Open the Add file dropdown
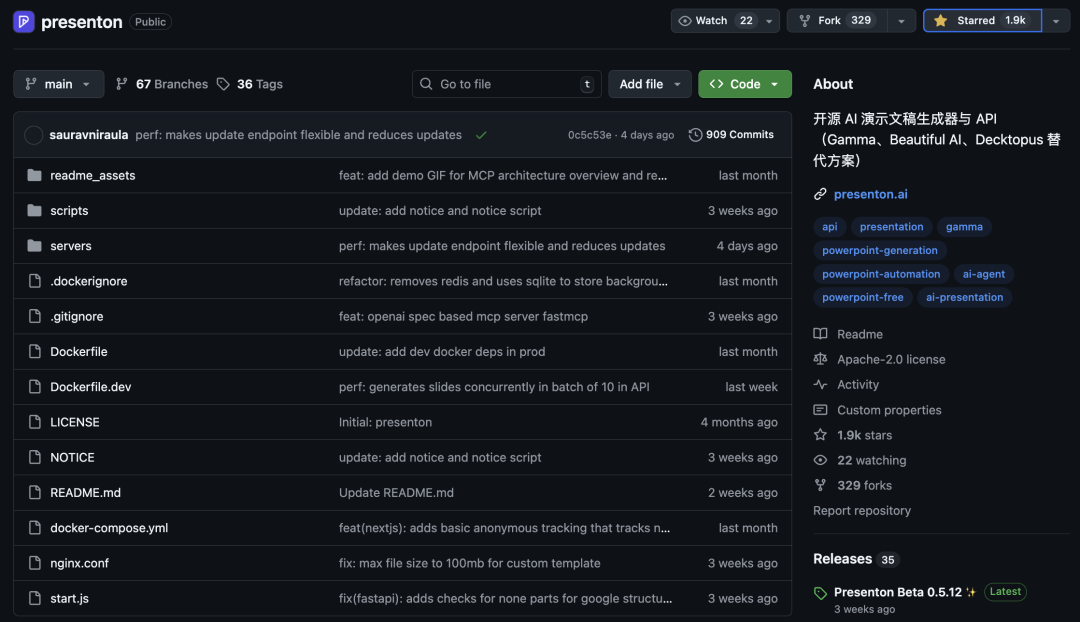This screenshot has width=1080, height=622. pos(649,84)
